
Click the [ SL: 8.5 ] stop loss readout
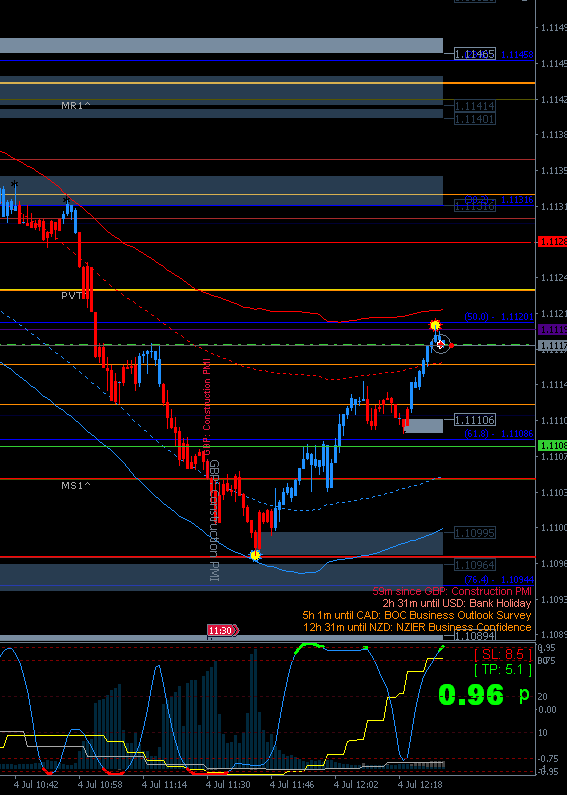coord(503,655)
